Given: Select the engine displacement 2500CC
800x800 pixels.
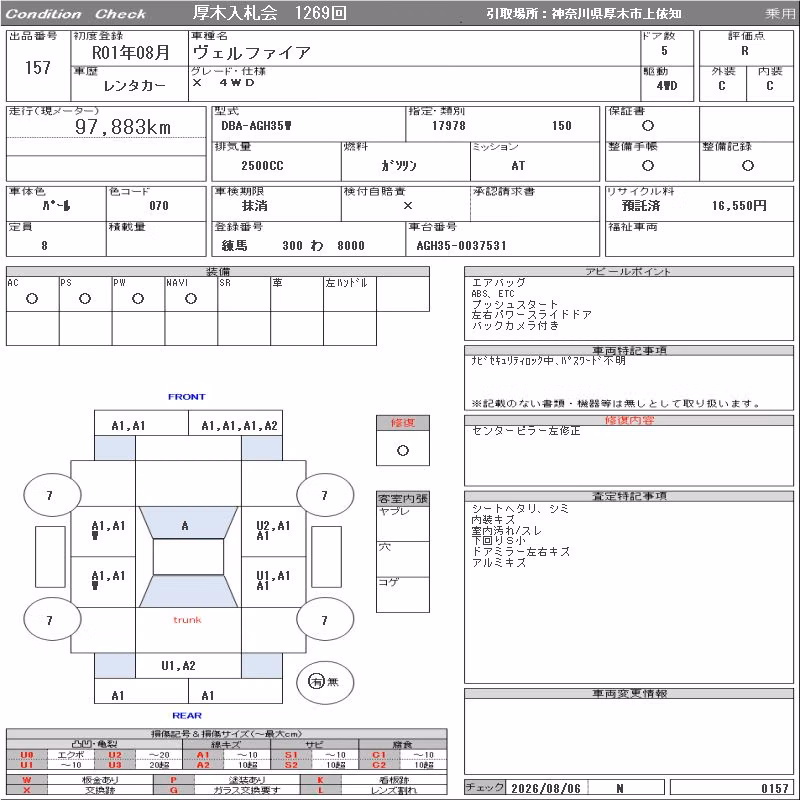Looking at the screenshot, I should pyautogui.click(x=262, y=166).
